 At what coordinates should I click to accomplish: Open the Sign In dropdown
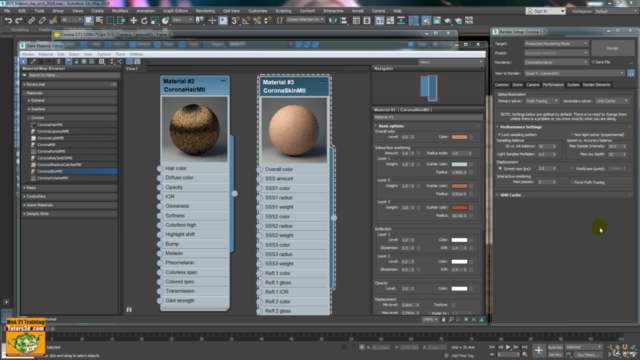pos(545,11)
